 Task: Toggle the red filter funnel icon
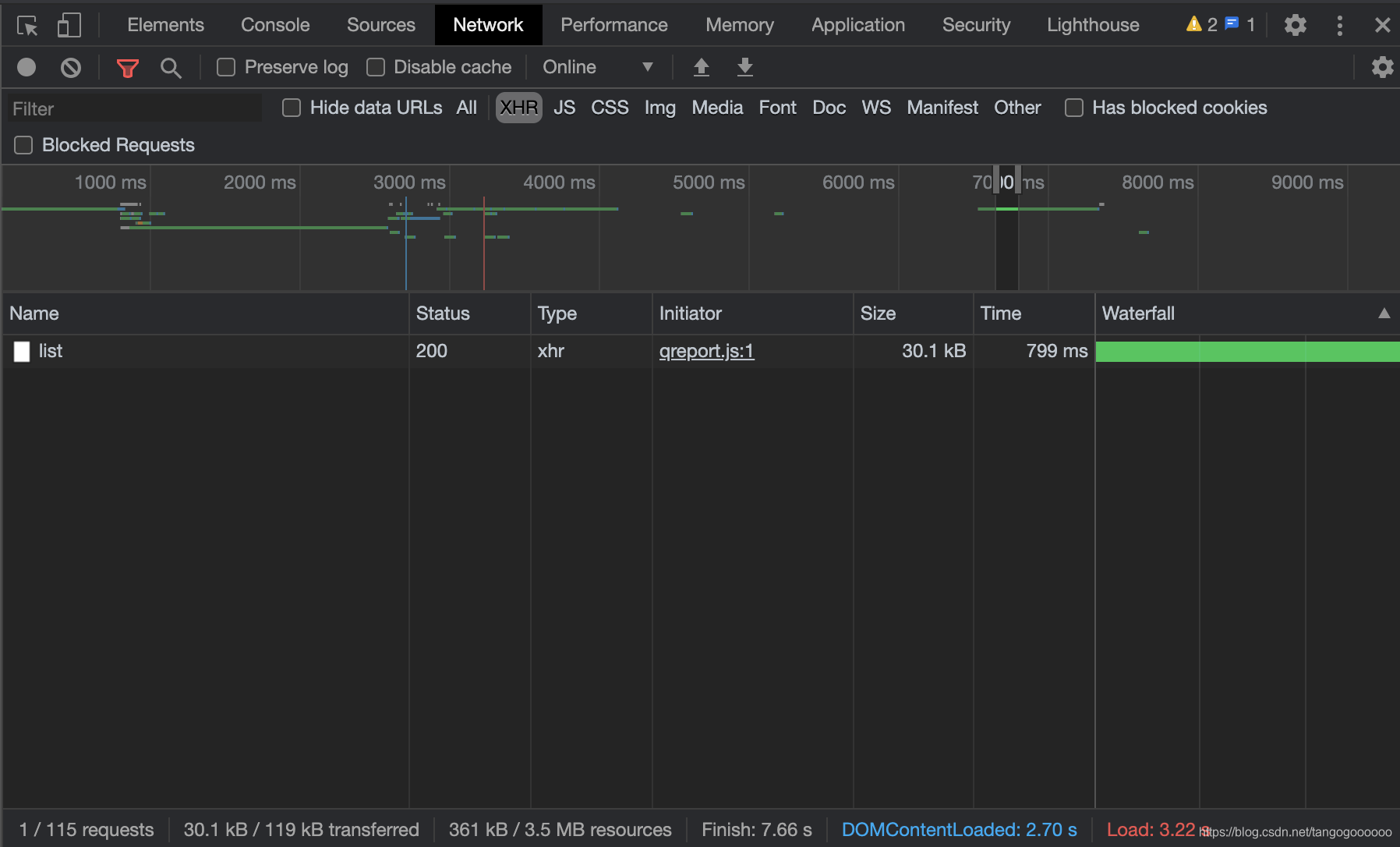click(128, 68)
